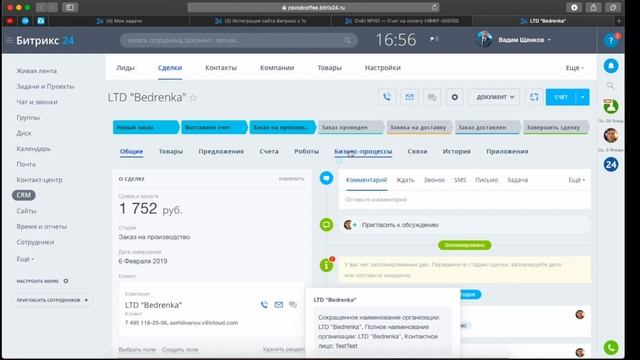Click LTD "Bedrenka" company name link
The height and width of the screenshot is (360, 640).
coord(153,305)
